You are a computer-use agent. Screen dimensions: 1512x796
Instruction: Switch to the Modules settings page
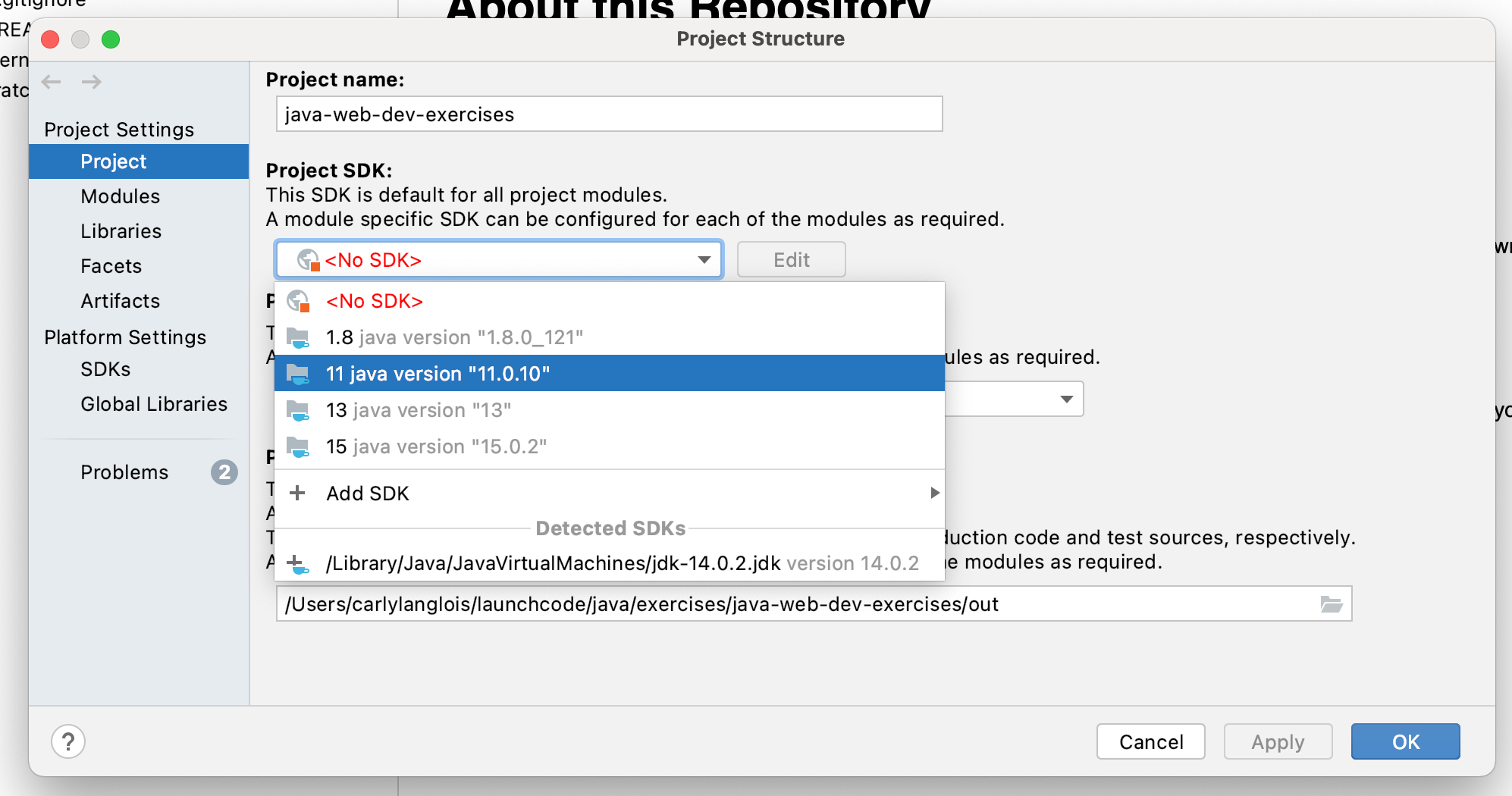[x=120, y=196]
